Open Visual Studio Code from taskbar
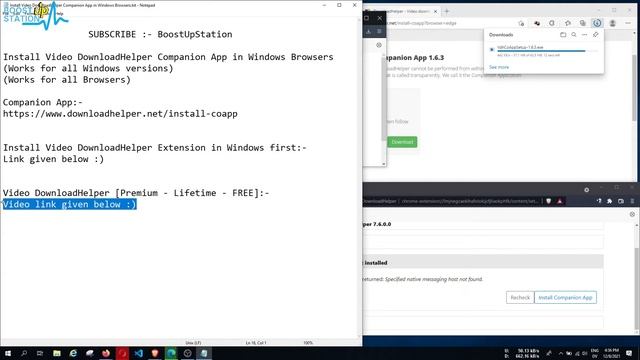This screenshot has height=360, width=640. (138, 353)
